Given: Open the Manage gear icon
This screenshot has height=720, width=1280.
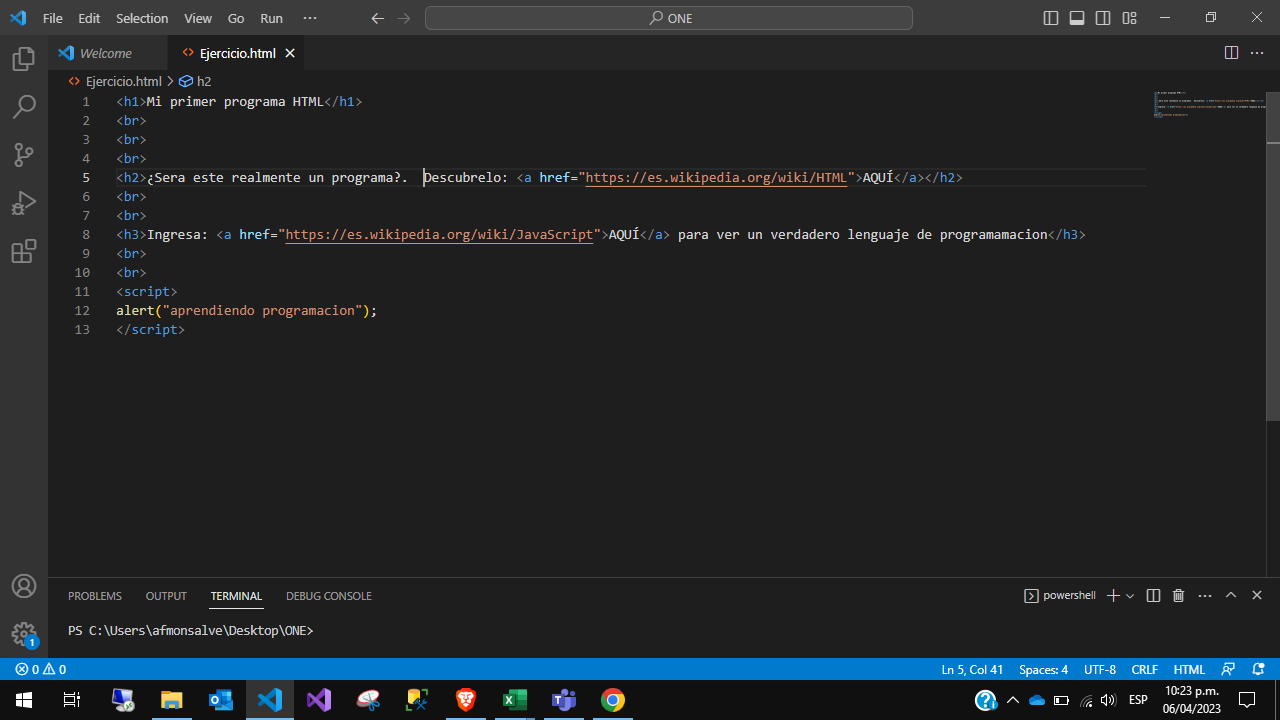Looking at the screenshot, I should click(x=24, y=634).
